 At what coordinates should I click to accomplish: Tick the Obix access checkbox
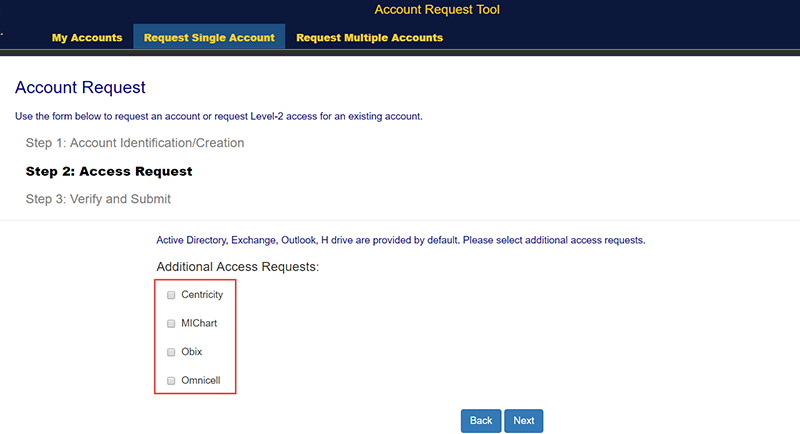(x=171, y=352)
